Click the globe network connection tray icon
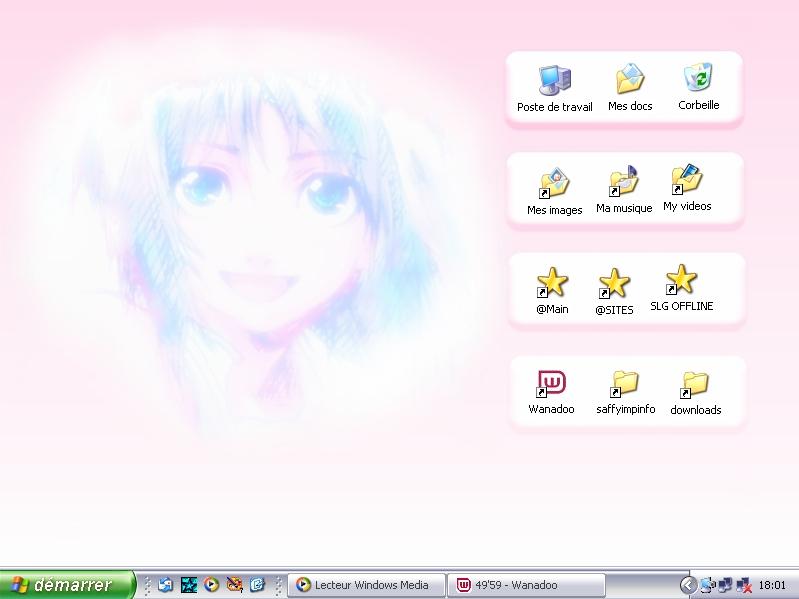Viewport: 799px width, 599px height. 707,585
